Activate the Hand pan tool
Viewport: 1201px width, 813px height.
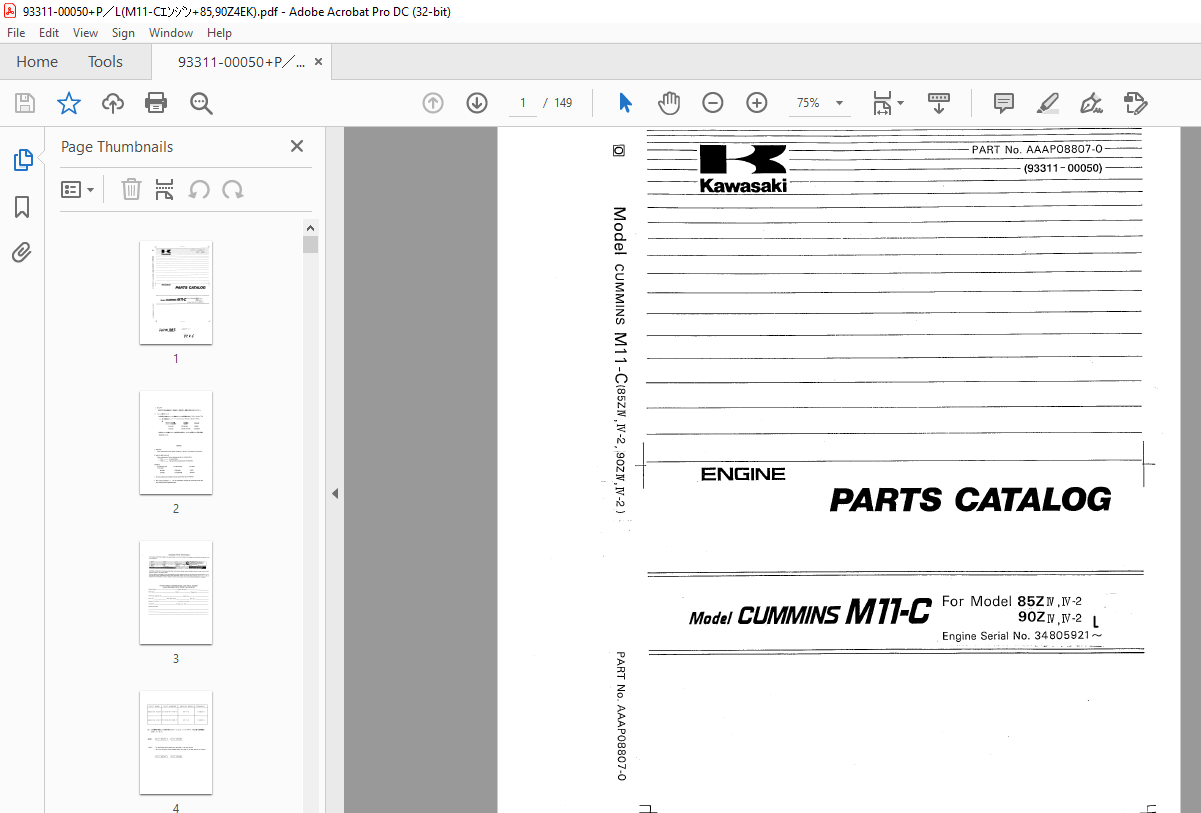click(668, 103)
